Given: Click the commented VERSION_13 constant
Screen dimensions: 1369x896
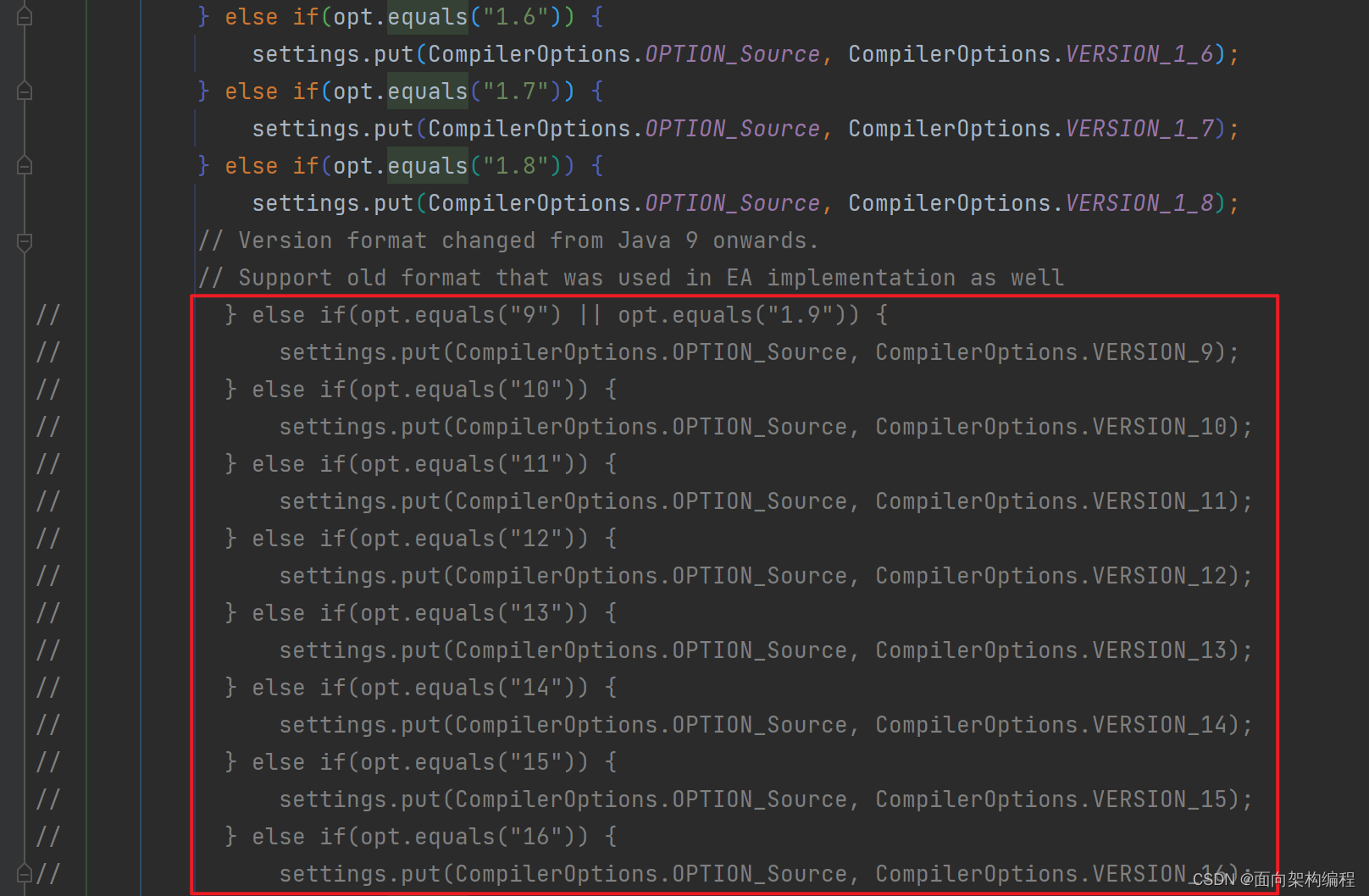Looking at the screenshot, I should click(x=1160, y=650).
